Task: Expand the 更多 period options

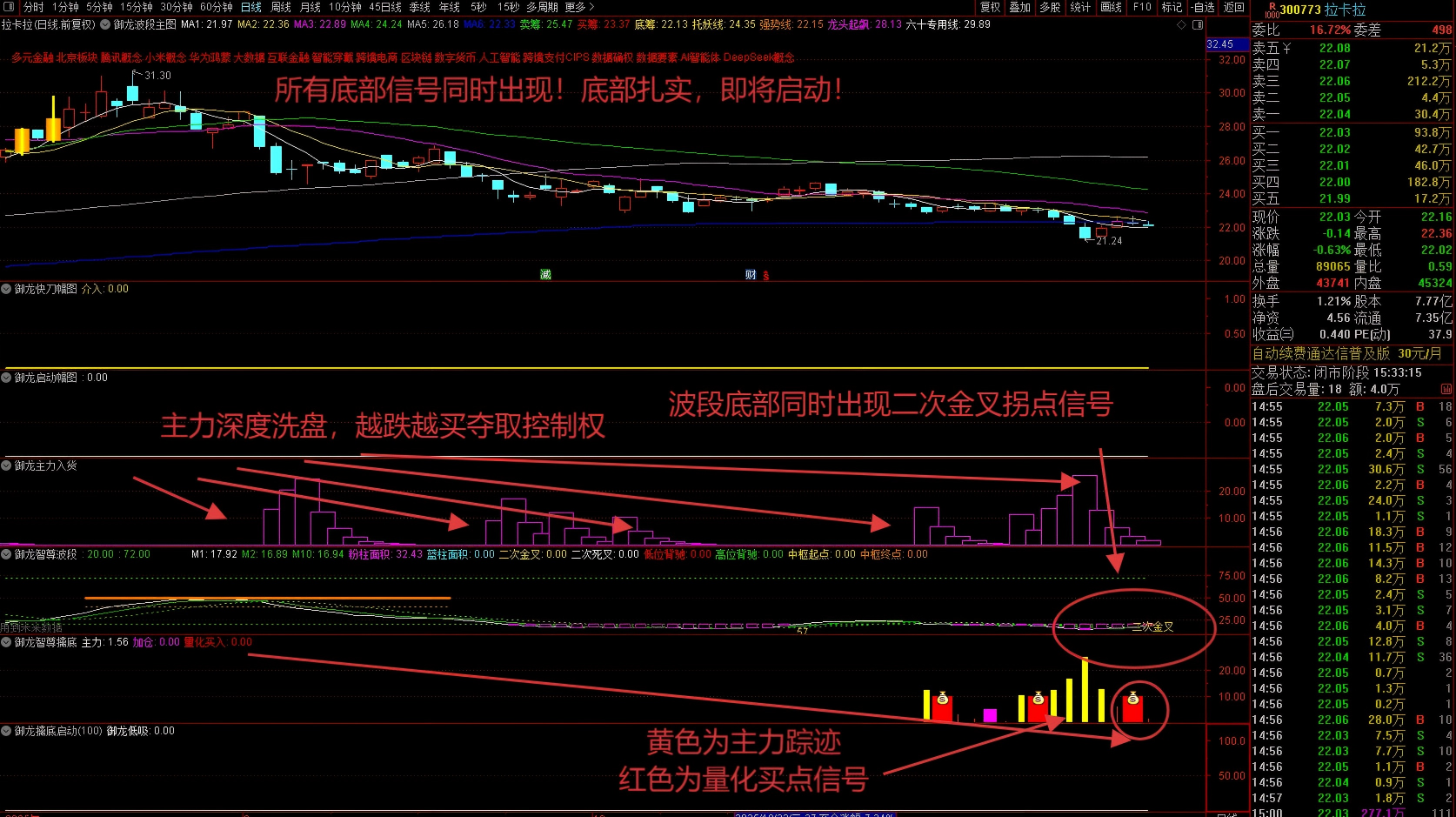Action: click(579, 7)
